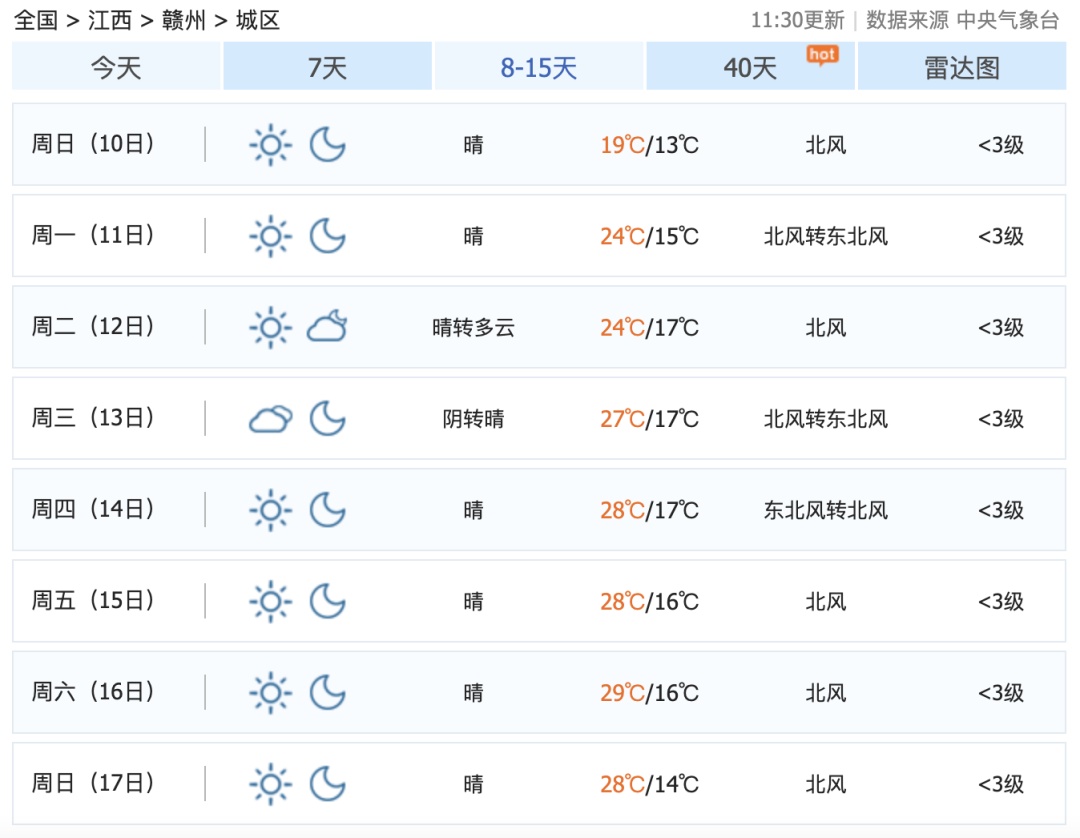Screen dimensions: 1080x838
Task: Open the 8-15天 forecast tab
Action: point(539,67)
